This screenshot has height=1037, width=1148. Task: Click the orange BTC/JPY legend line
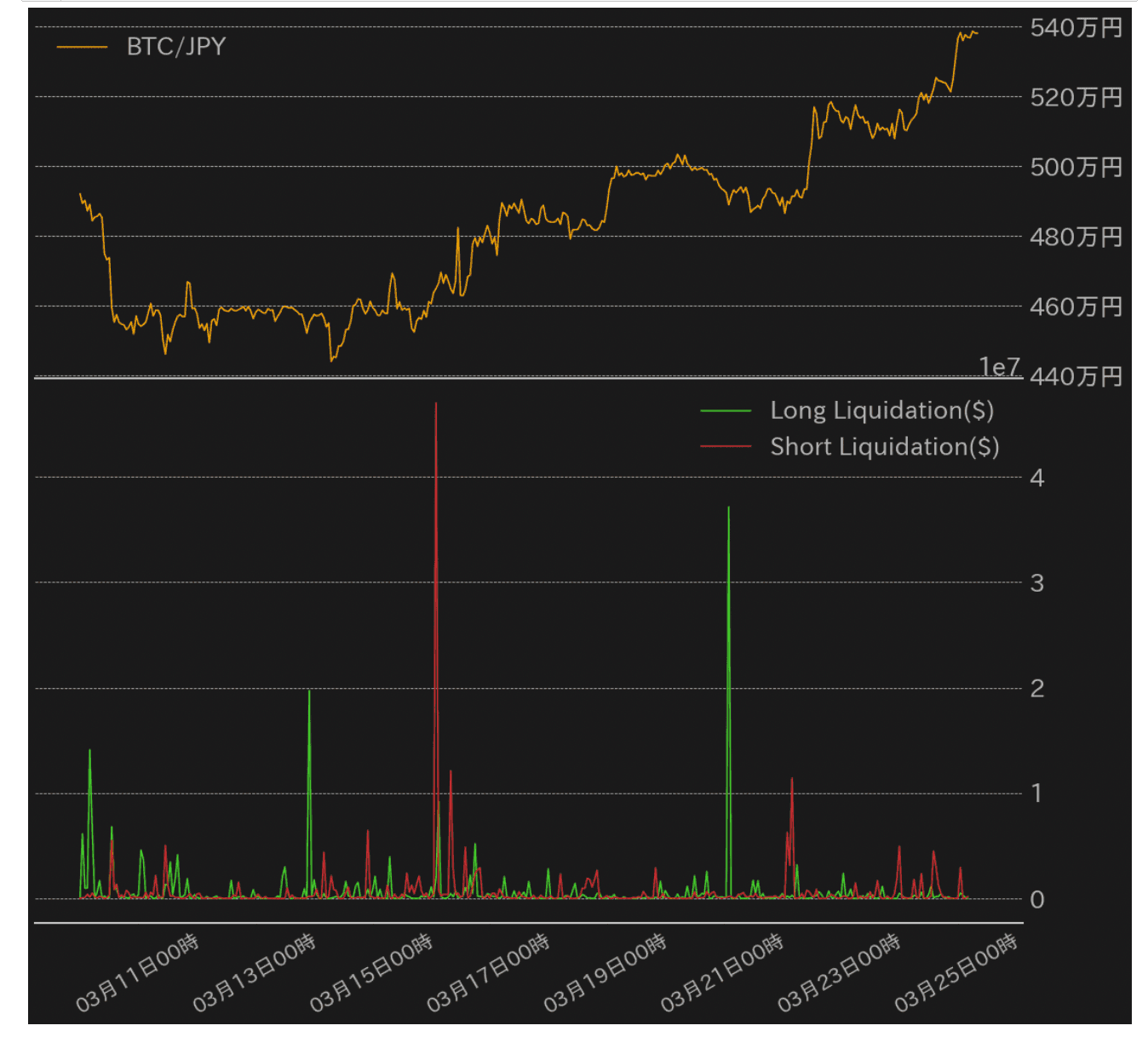tap(82, 47)
